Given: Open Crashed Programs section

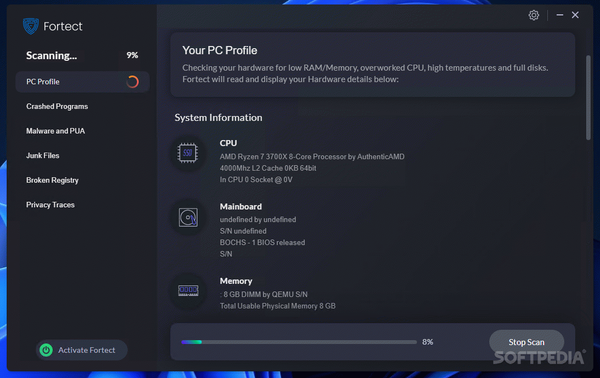Looking at the screenshot, I should (x=57, y=106).
